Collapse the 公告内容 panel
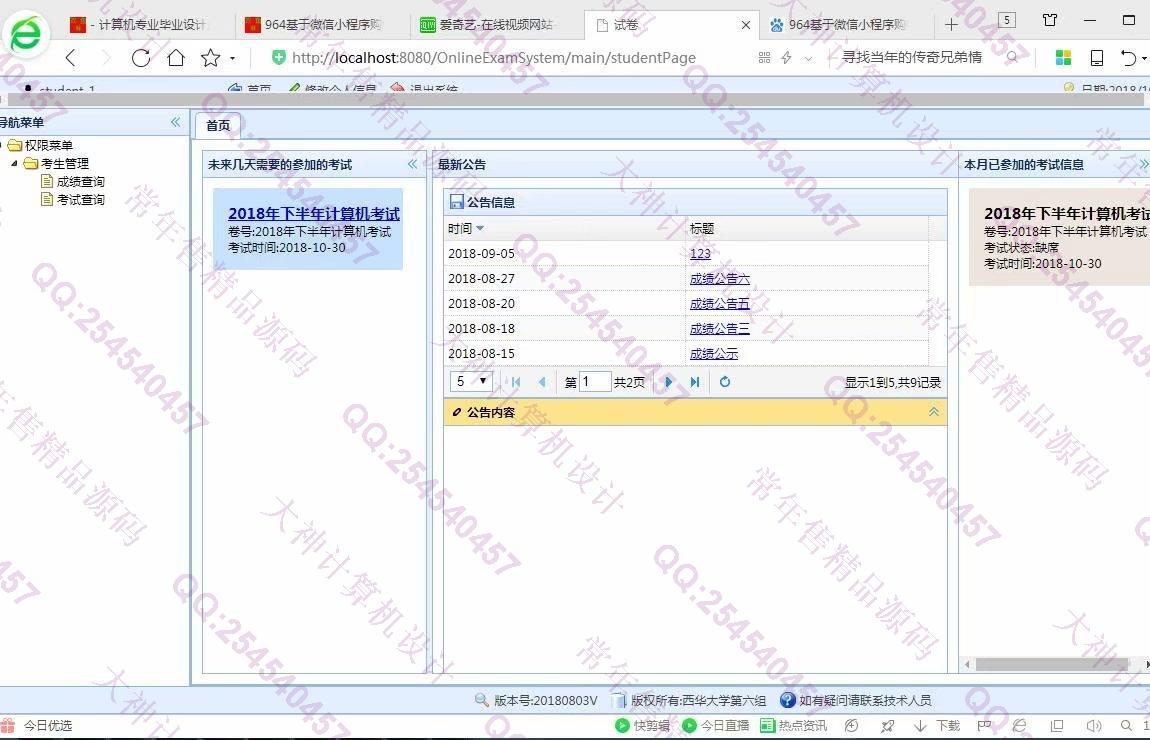The image size is (1150, 740). 934,411
